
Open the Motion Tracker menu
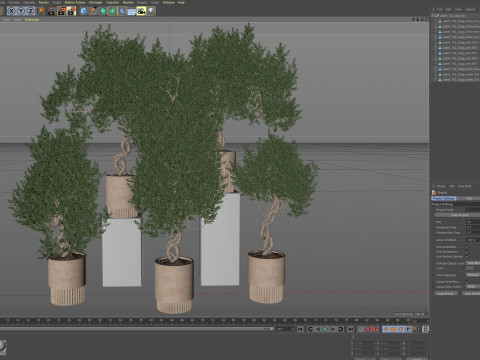(75, 2)
